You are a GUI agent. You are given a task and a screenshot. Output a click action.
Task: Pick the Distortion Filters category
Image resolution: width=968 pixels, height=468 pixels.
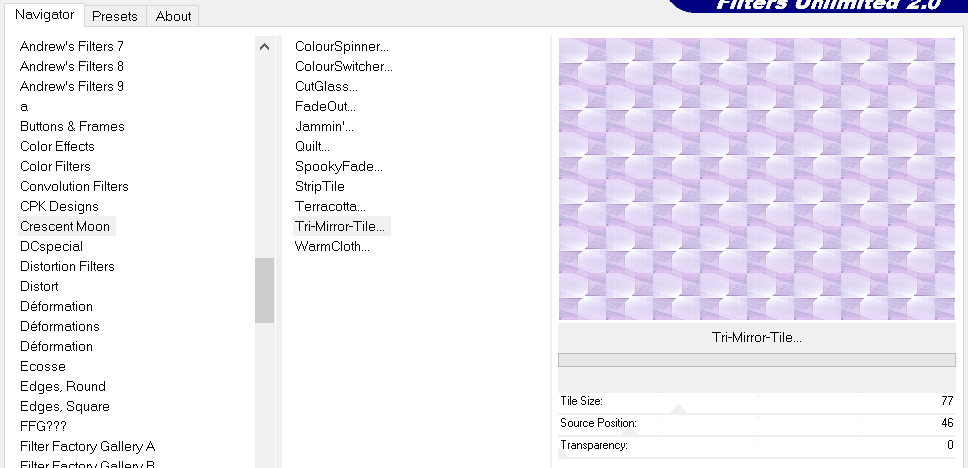coord(67,266)
